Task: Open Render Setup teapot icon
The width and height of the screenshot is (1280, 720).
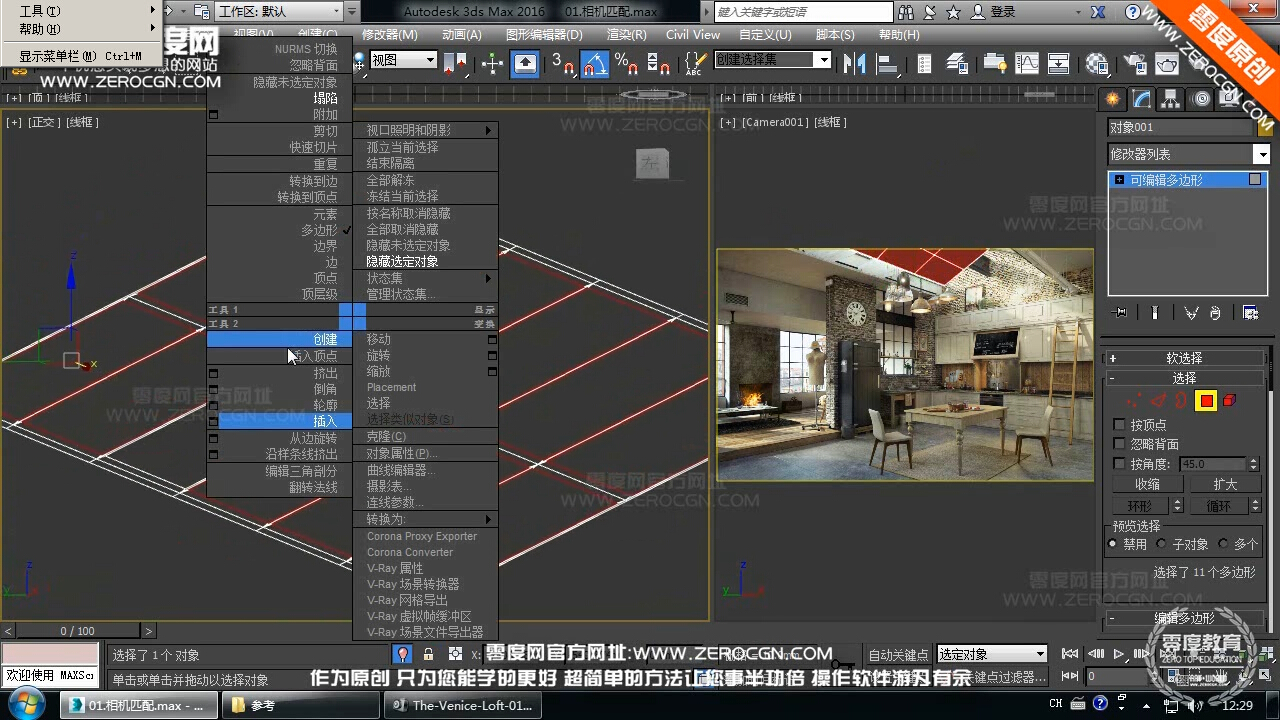Action: [1135, 63]
